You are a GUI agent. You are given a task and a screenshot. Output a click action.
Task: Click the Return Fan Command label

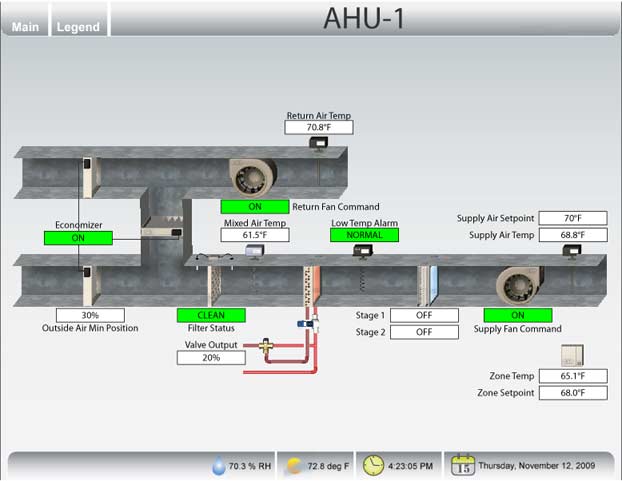pos(336,207)
